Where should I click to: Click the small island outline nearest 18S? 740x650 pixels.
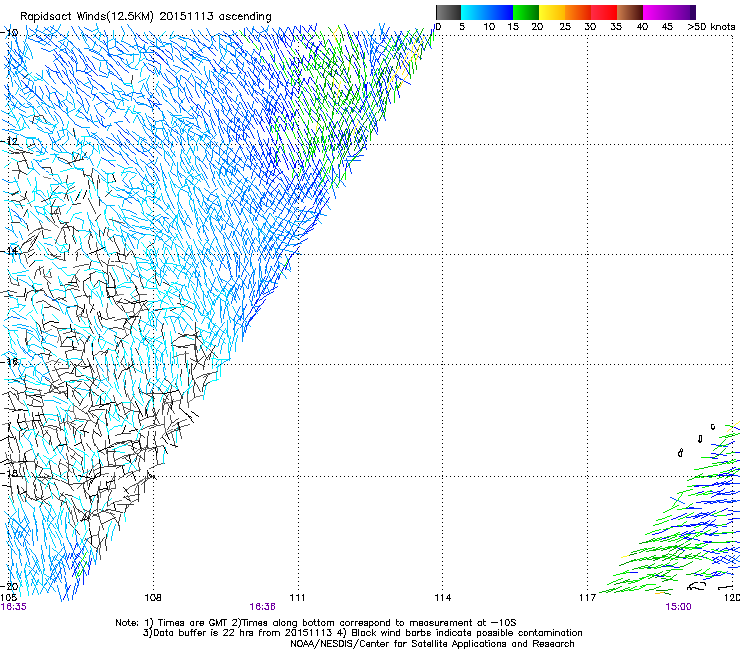tap(680, 453)
